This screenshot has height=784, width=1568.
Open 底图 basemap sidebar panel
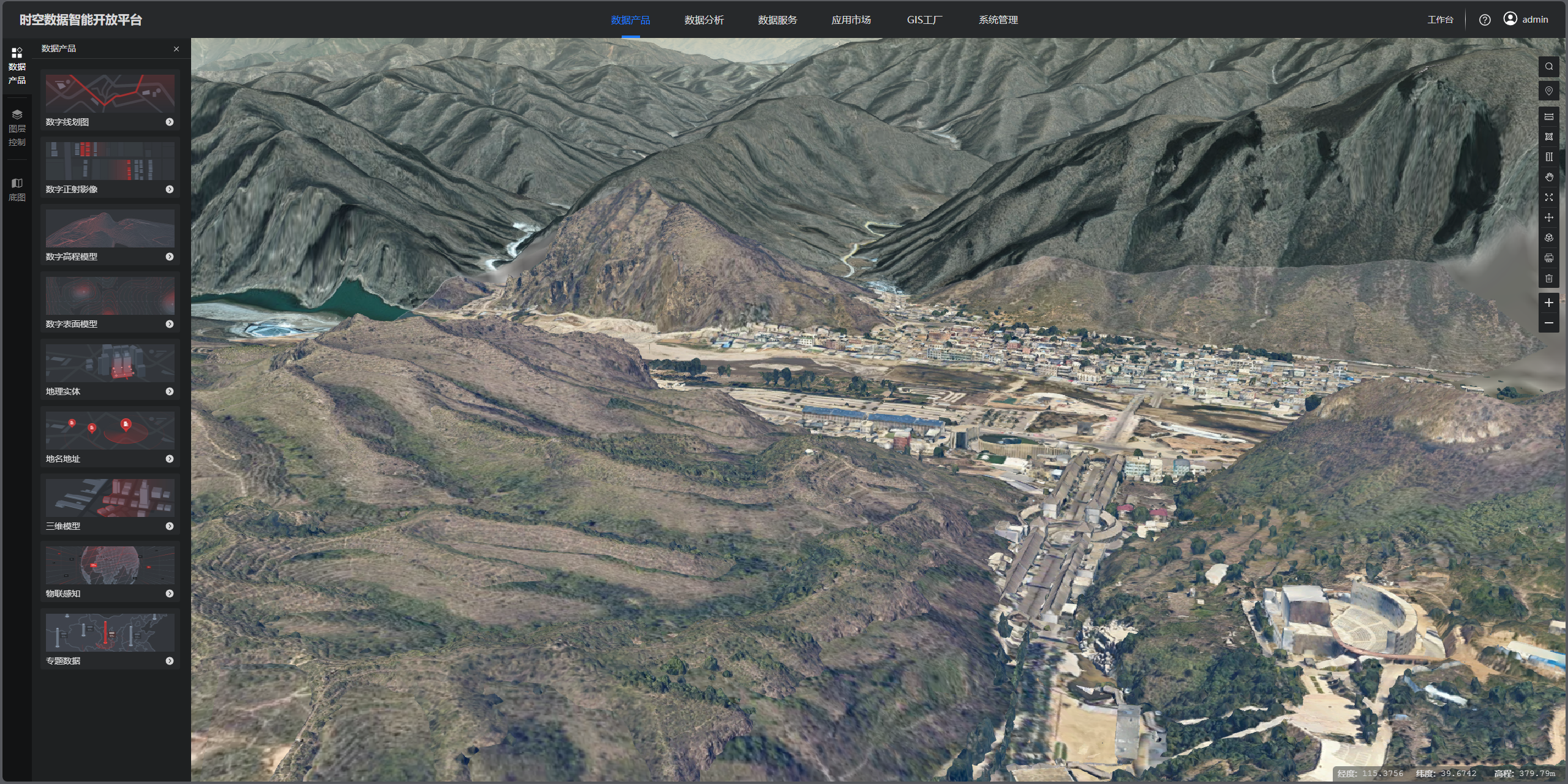click(x=17, y=189)
